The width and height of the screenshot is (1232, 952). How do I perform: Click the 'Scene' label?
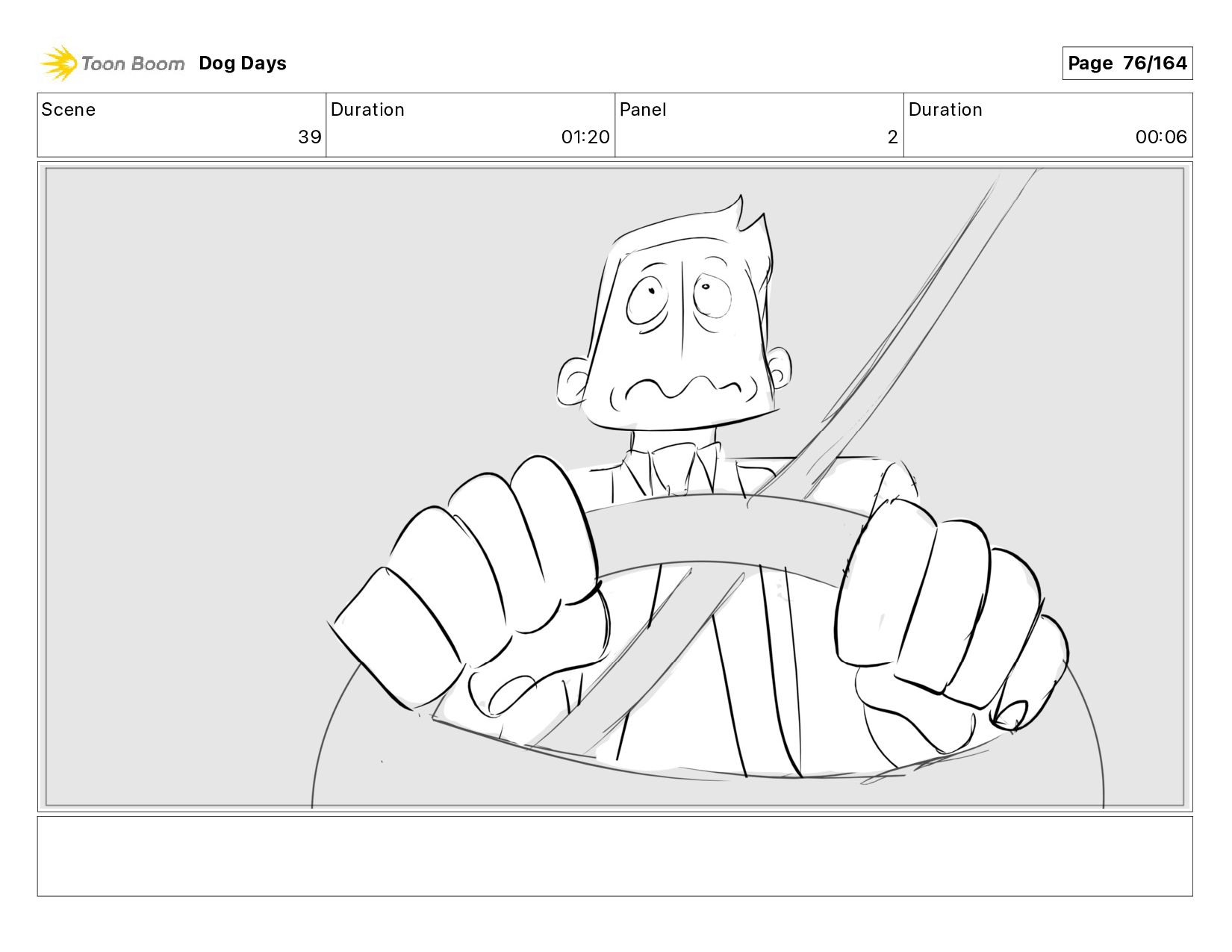pyautogui.click(x=69, y=110)
